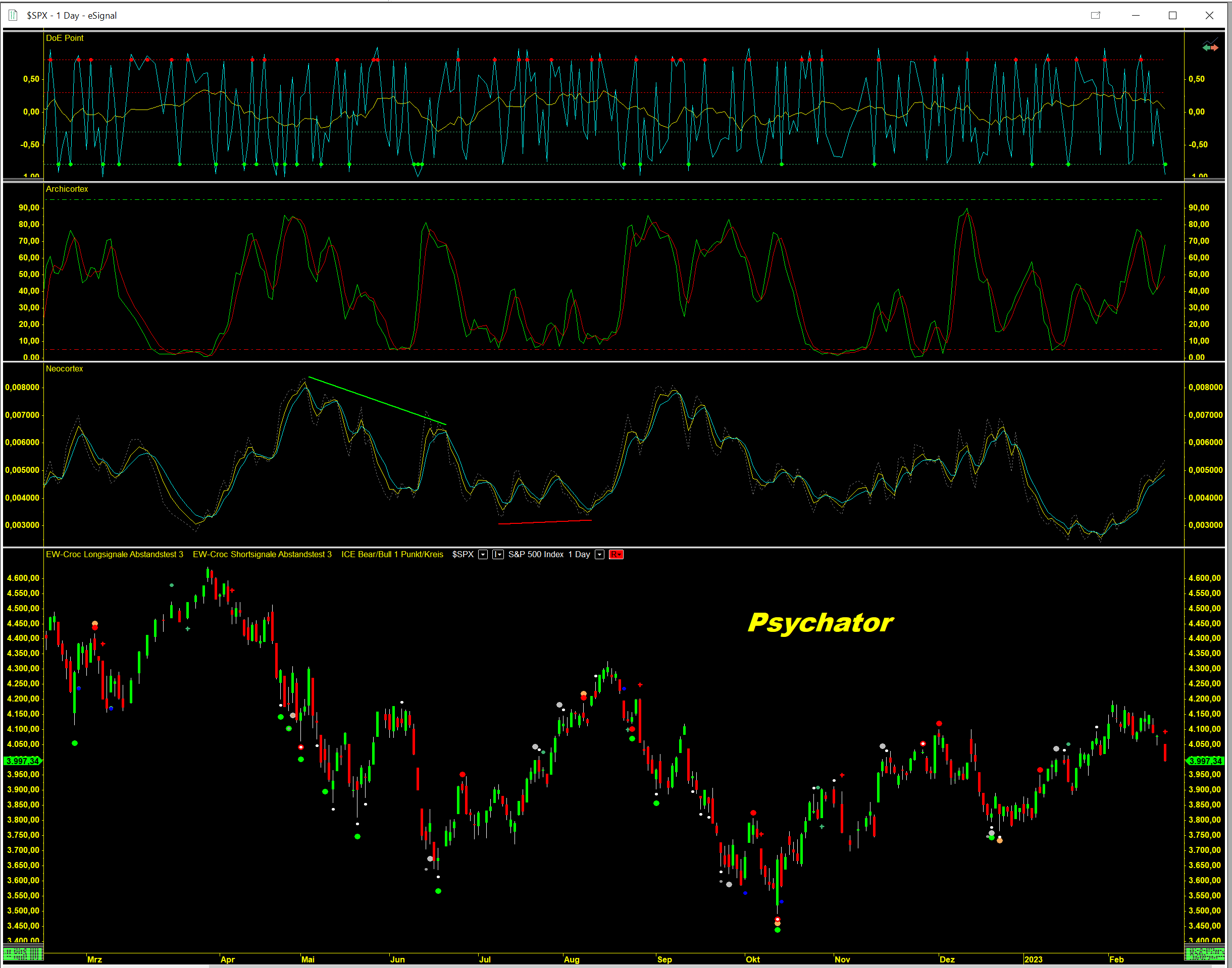Expand the $SPX symbol dropdown arrow
Image resolution: width=1232 pixels, height=968 pixels.
(x=483, y=554)
